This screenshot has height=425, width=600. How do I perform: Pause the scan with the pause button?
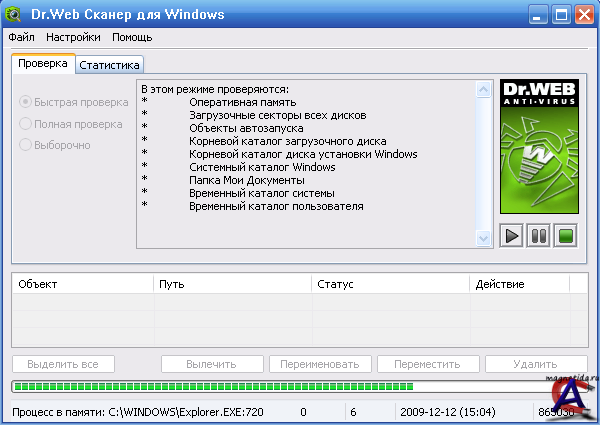click(x=538, y=236)
